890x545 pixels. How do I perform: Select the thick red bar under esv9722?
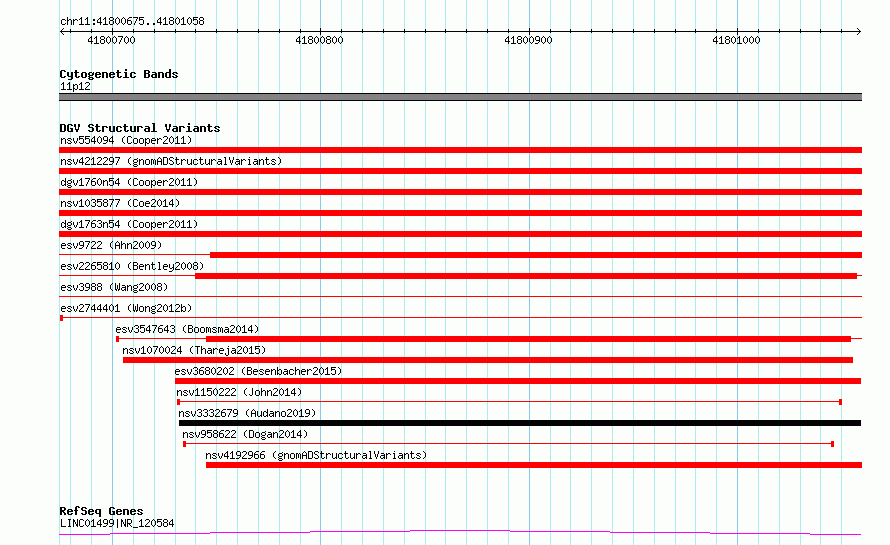[x=536, y=255]
